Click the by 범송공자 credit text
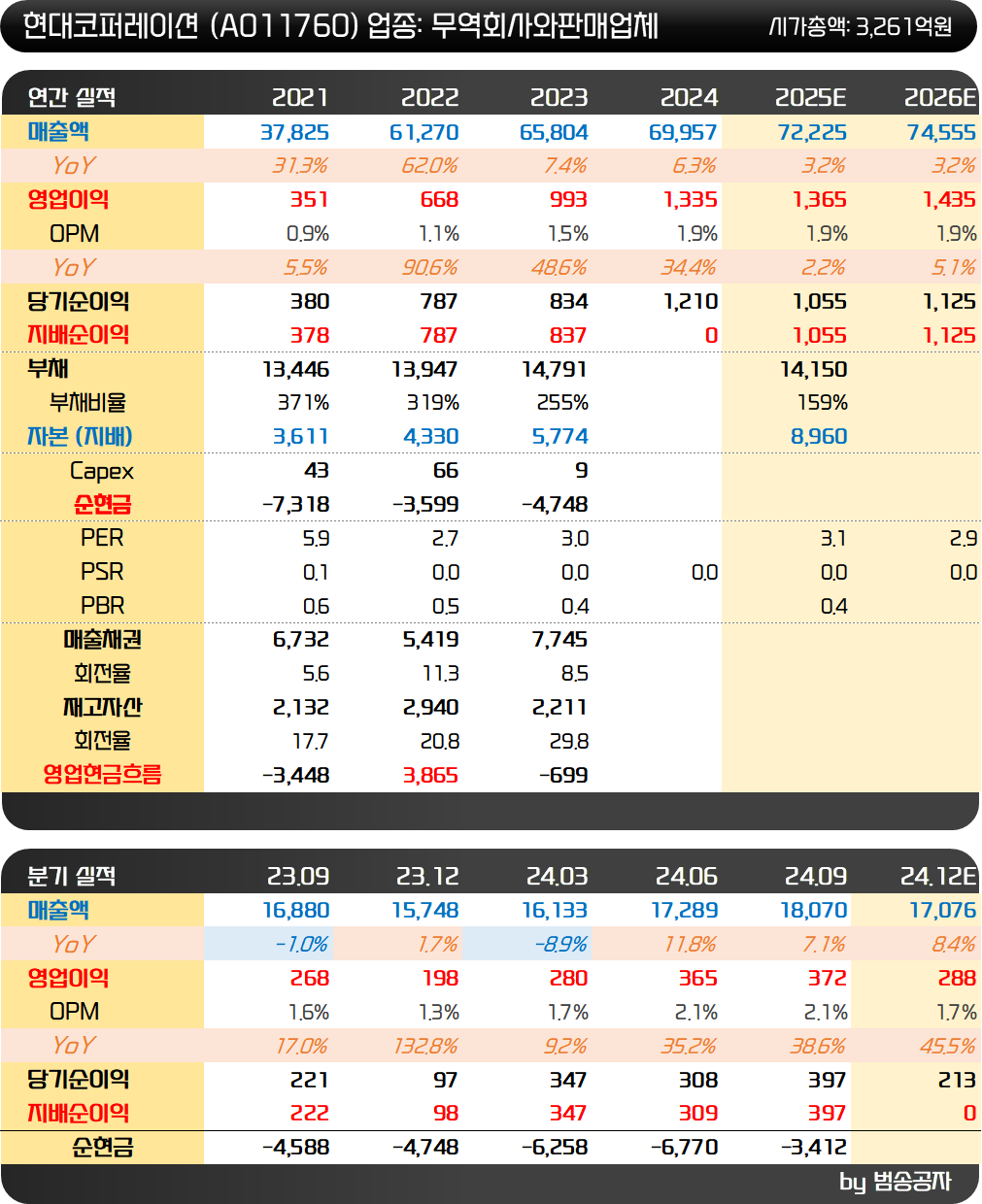Screen dimensions: 982x1204 point(895,1182)
